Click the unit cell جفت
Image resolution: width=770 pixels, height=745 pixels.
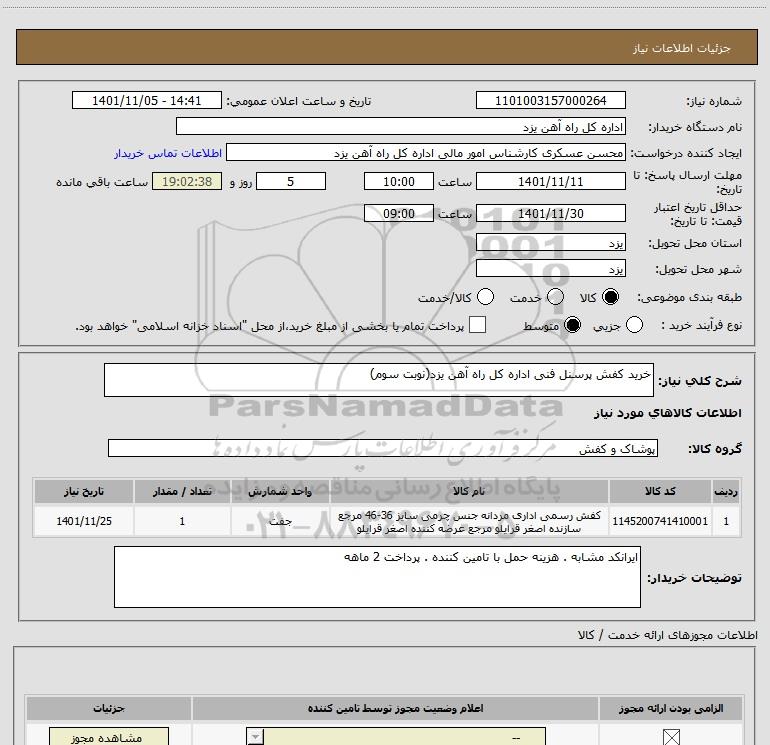(x=280, y=521)
